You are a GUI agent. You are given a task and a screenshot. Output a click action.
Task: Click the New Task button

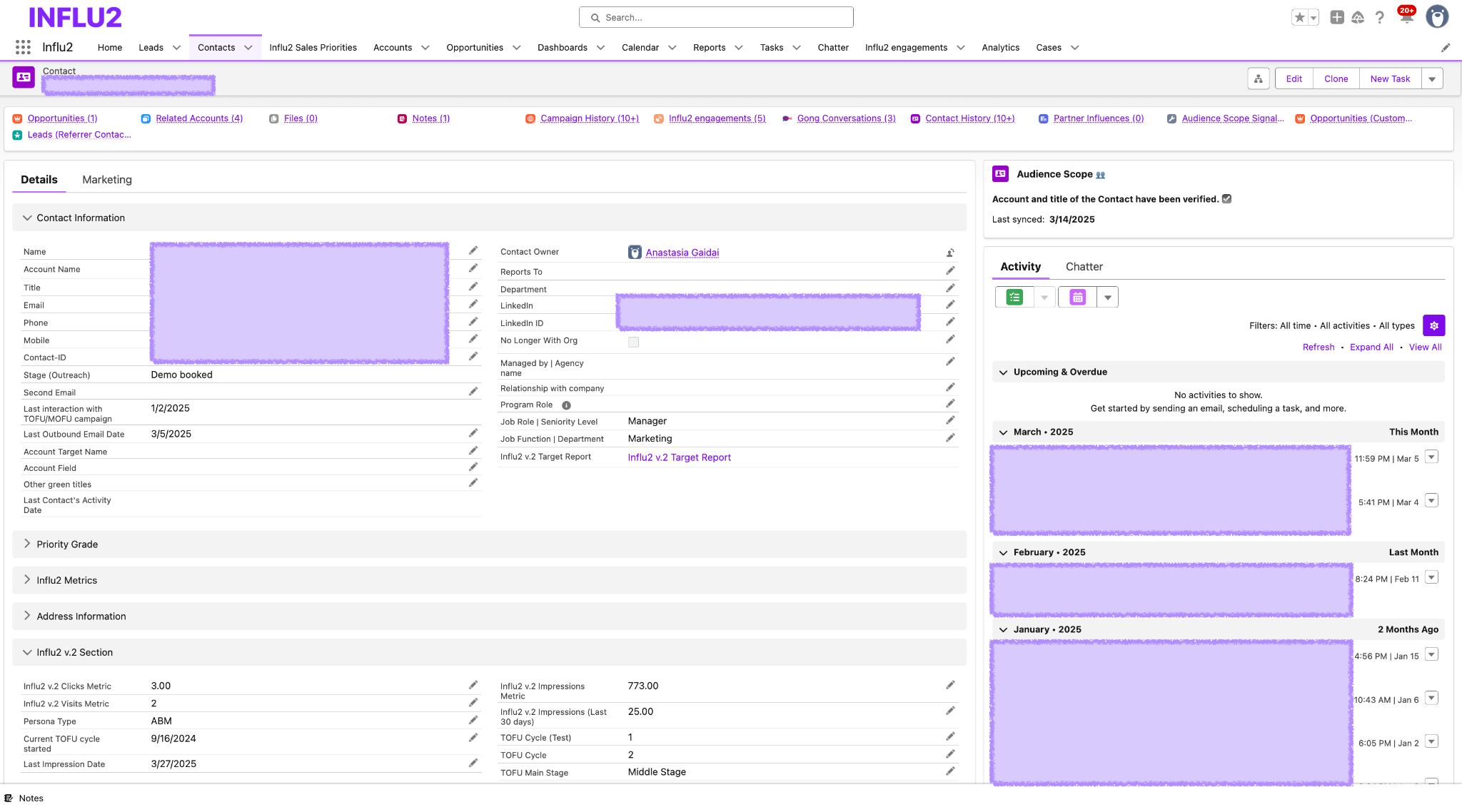(1390, 78)
